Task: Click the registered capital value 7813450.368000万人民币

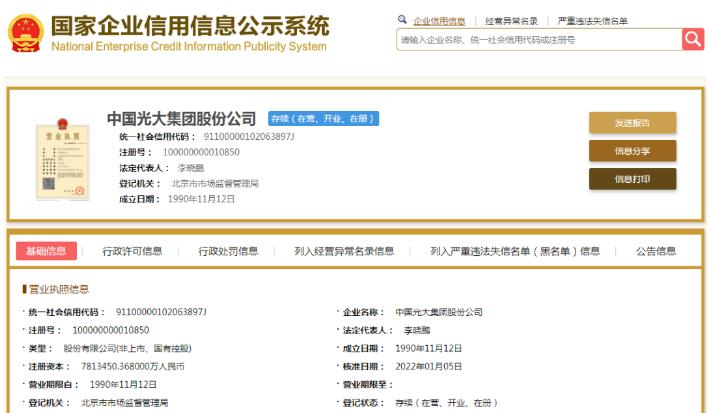Action: pos(133,366)
